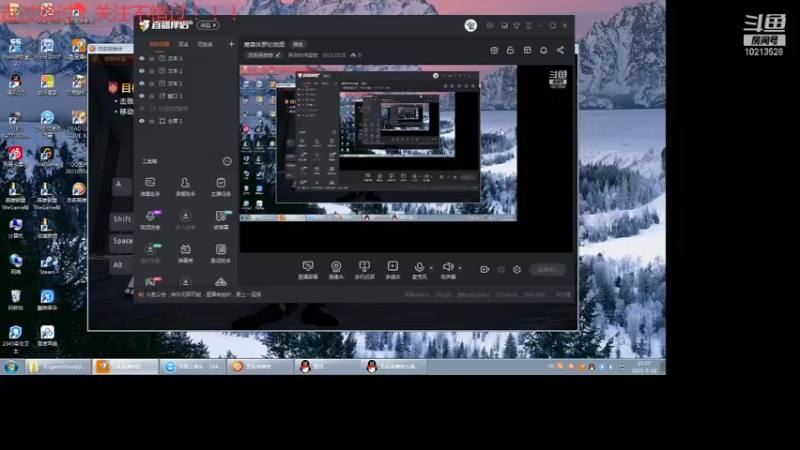Click the layout icon left of the bell
800x450 pixels.
pyautogui.click(x=527, y=50)
